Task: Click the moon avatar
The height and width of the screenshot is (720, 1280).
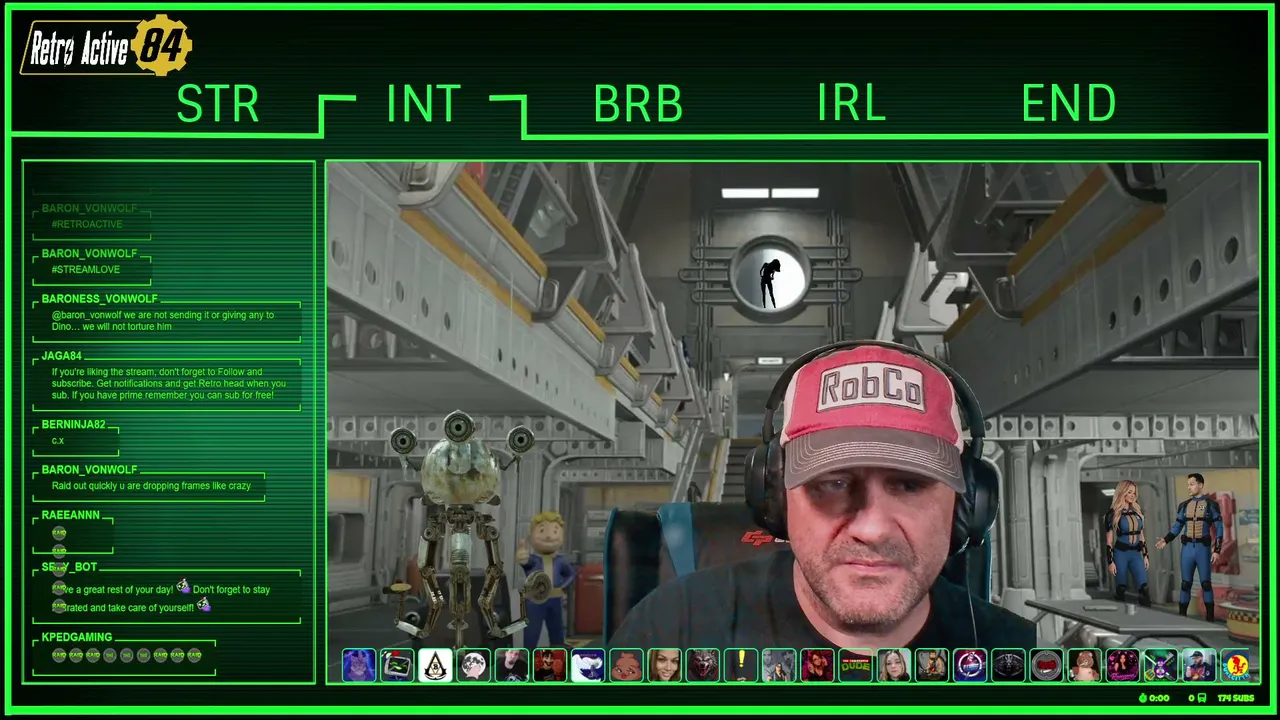Action: click(473, 665)
